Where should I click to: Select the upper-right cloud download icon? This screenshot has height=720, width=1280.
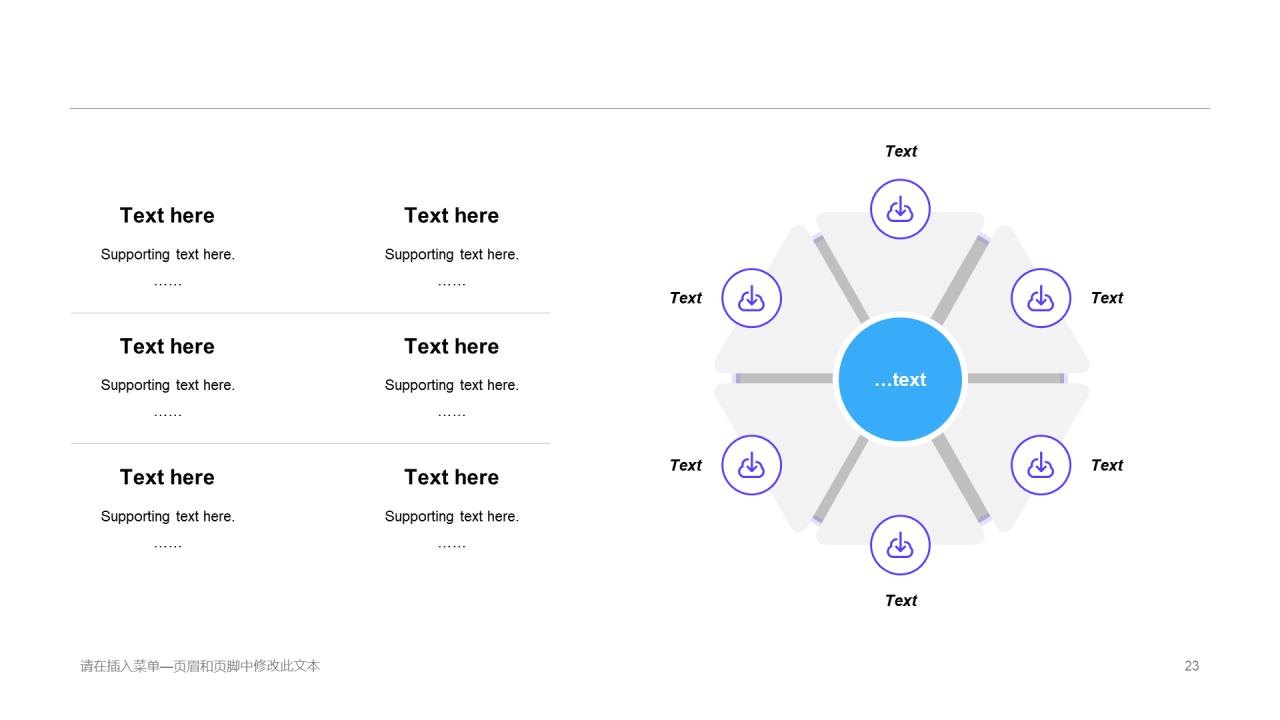tap(1041, 298)
